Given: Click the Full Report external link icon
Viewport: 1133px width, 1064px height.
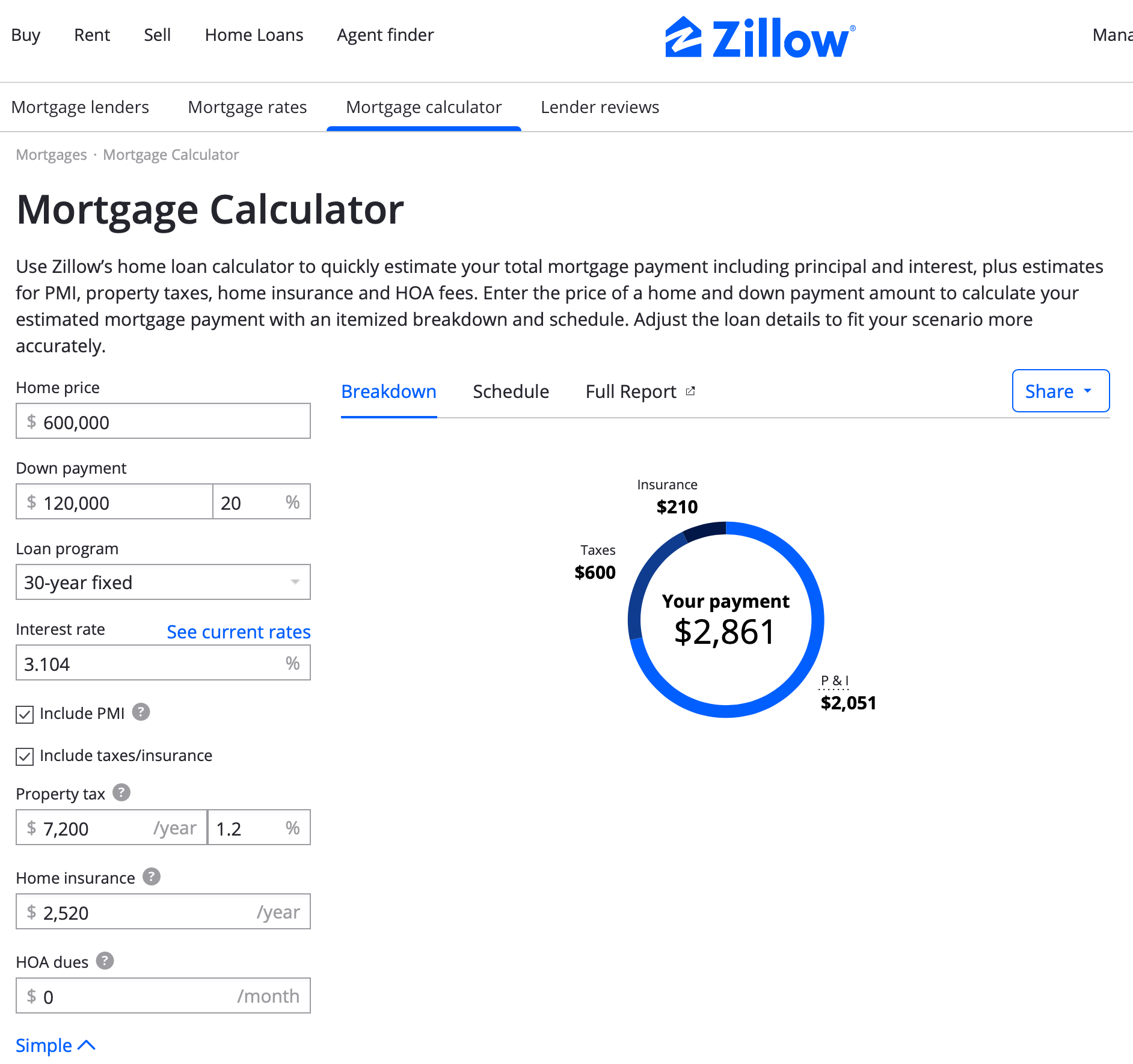Looking at the screenshot, I should pyautogui.click(x=690, y=391).
